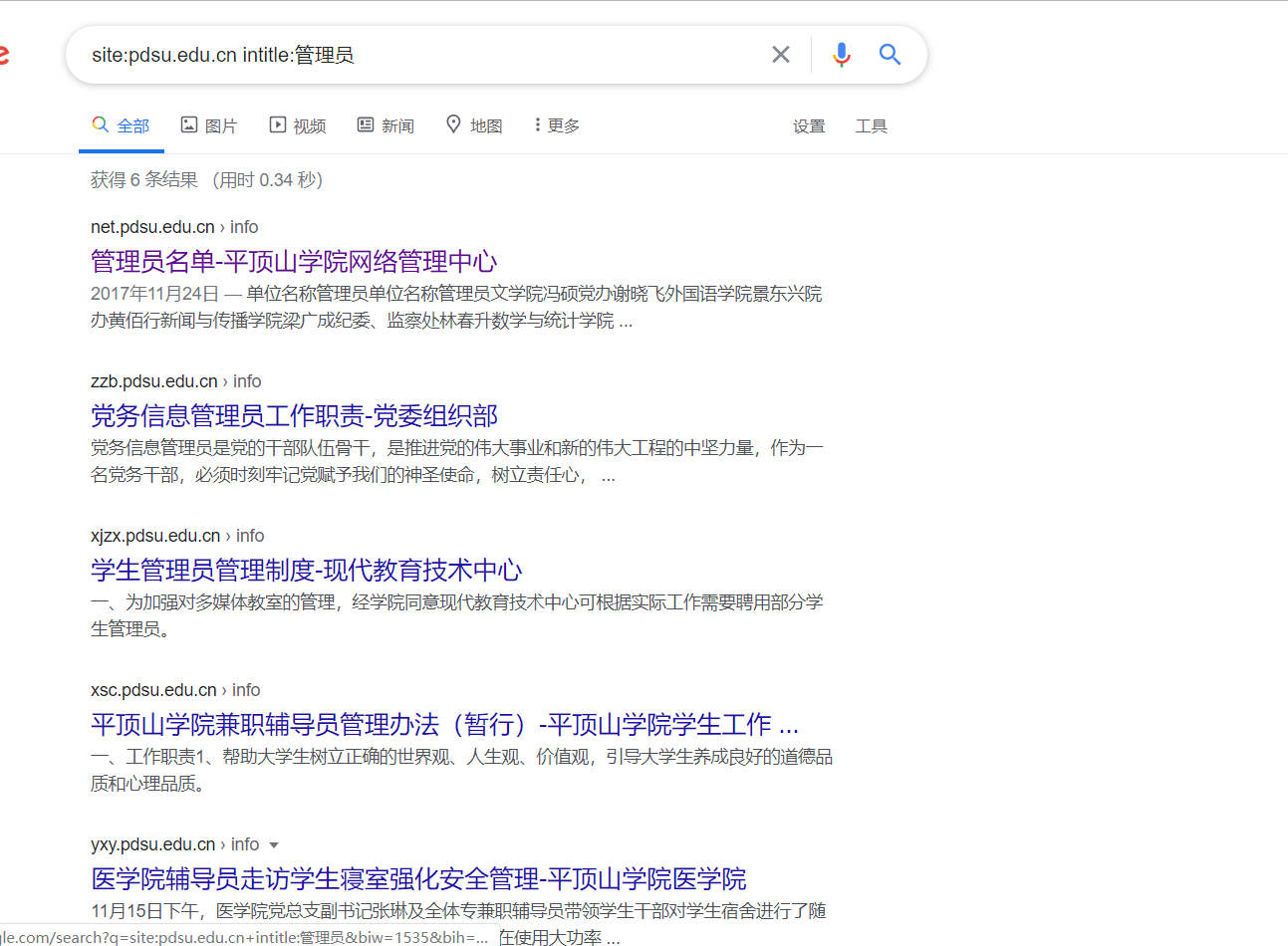
Task: Switch to the 新闻 tab
Action: pyautogui.click(x=386, y=125)
